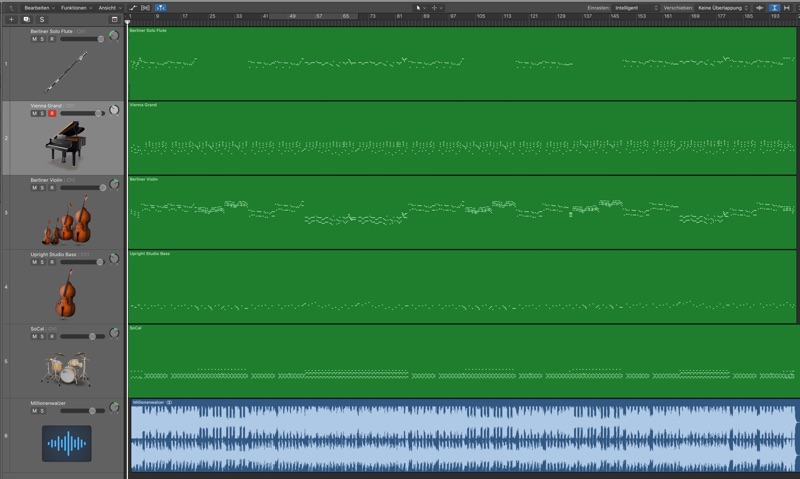This screenshot has height=479, width=800.
Task: Click the Upright Studio Bass volume slider
Action: pos(82,262)
